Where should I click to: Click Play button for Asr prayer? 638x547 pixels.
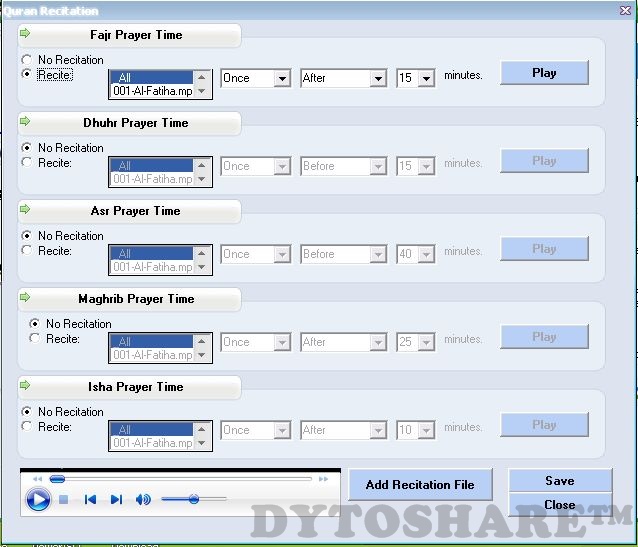[x=544, y=249]
